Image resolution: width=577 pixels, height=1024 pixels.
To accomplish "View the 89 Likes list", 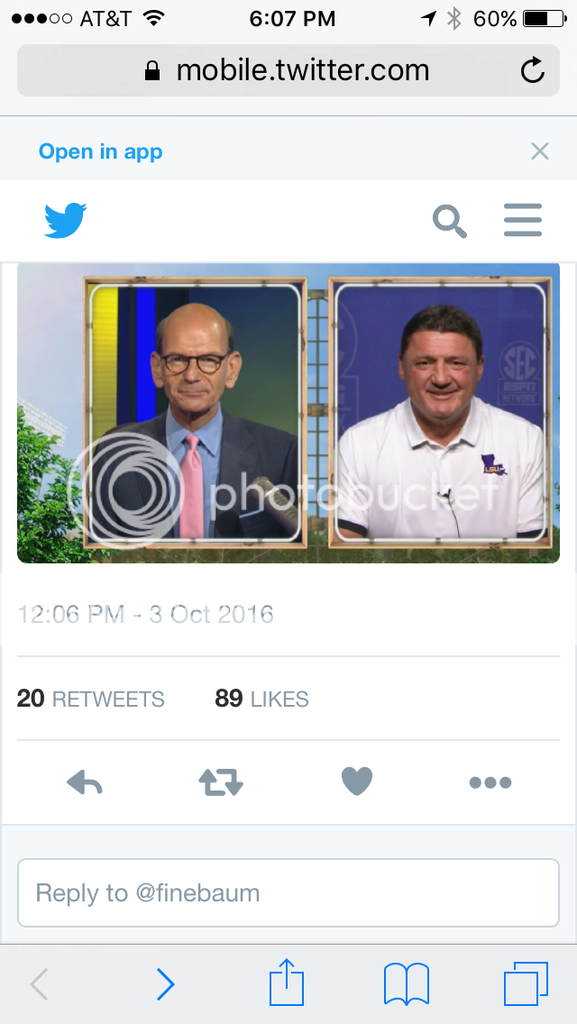I will tap(262, 699).
